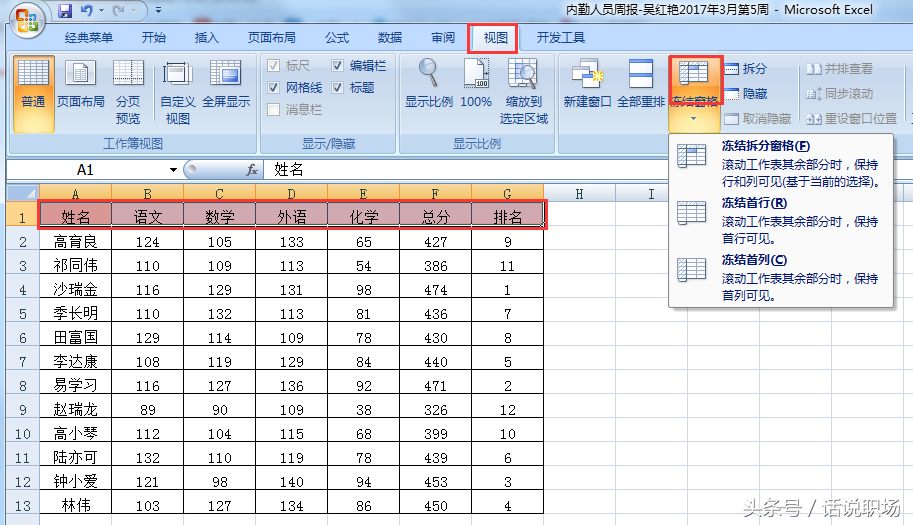This screenshot has height=525, width=913.
Task: Choose 冻结首行 freeze top row option
Action: 780,221
